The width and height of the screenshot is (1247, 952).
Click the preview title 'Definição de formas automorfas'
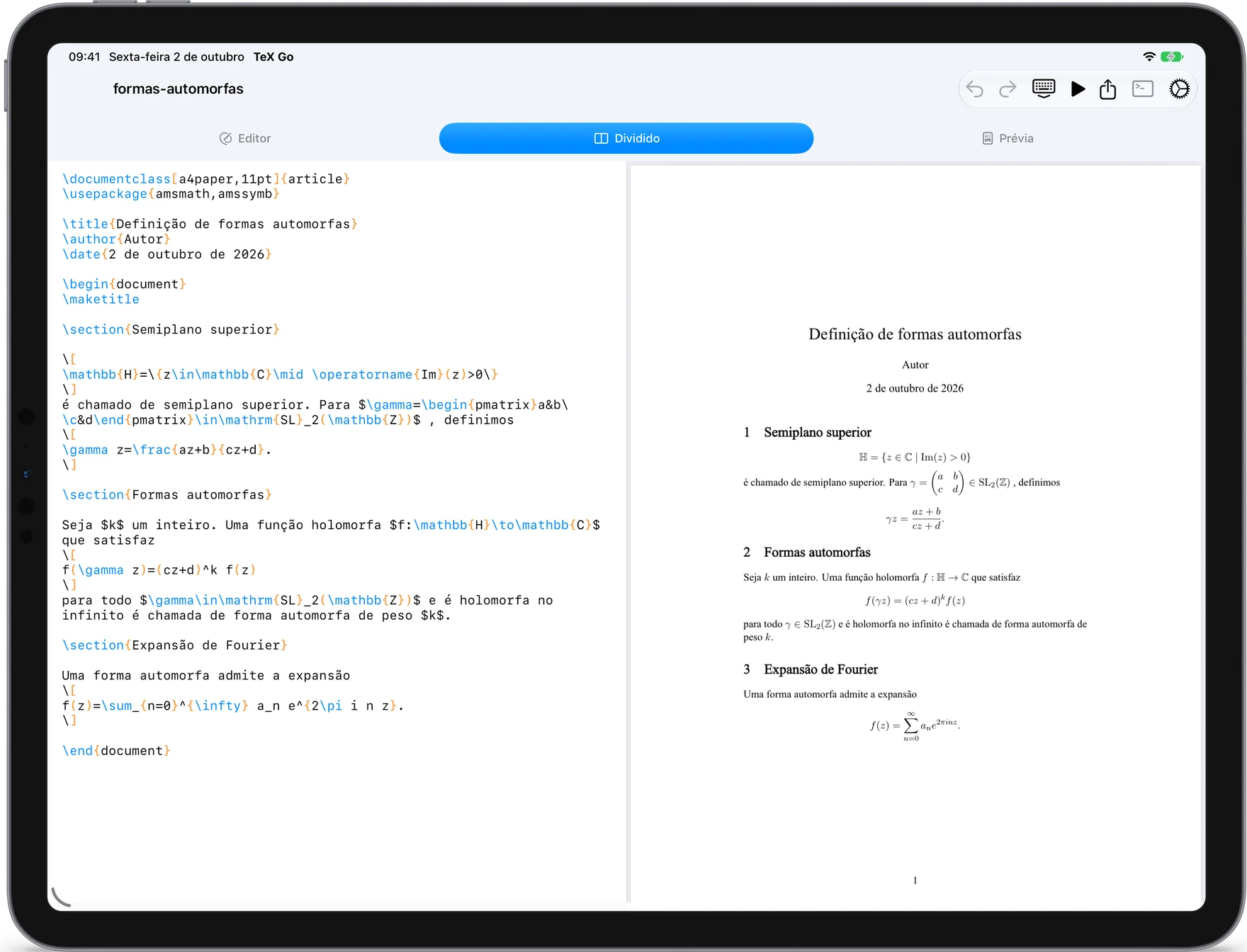coord(915,334)
